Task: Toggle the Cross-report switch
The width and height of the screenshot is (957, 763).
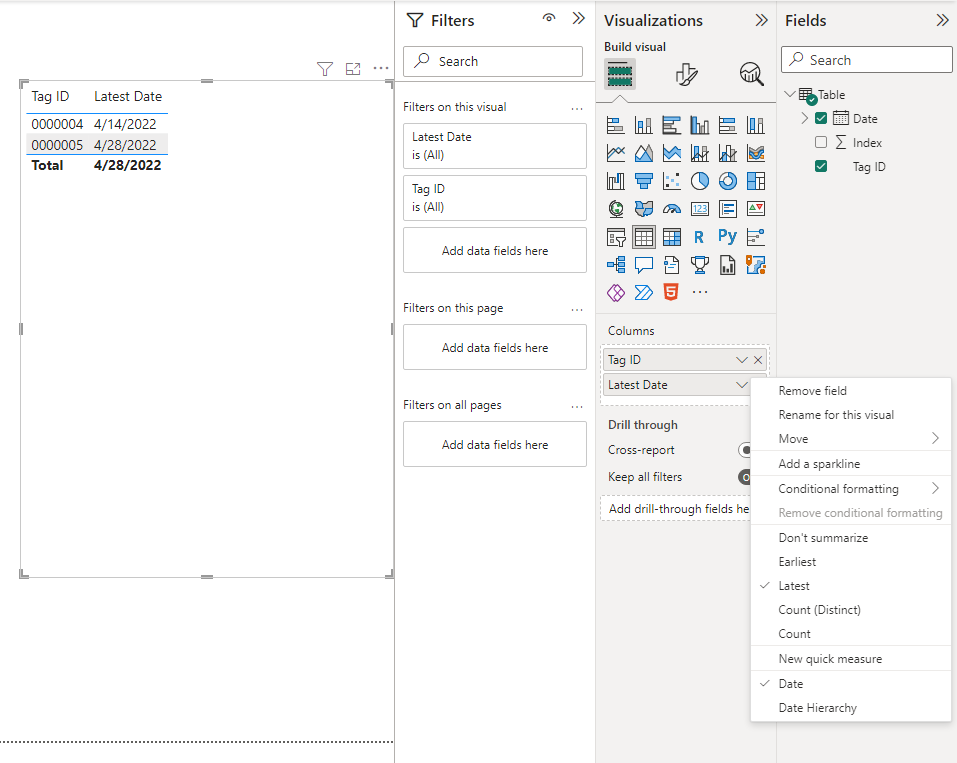Action: 744,450
